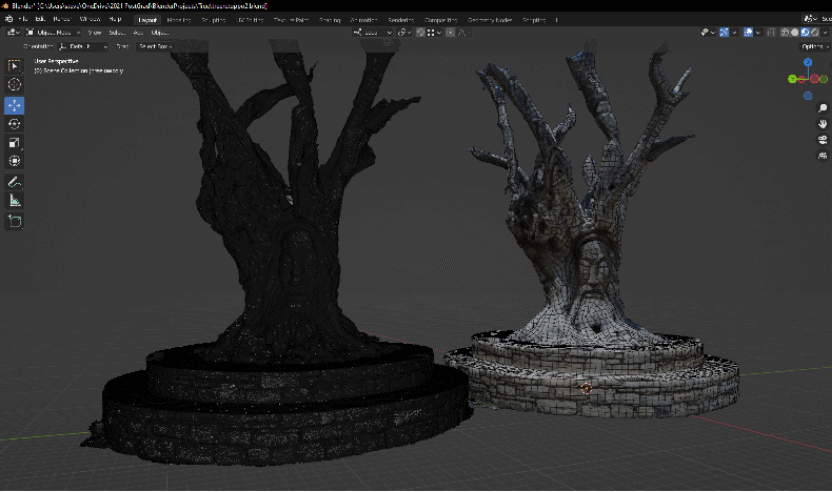
Task: Toggle proportional editing icon
Action: (x=450, y=32)
